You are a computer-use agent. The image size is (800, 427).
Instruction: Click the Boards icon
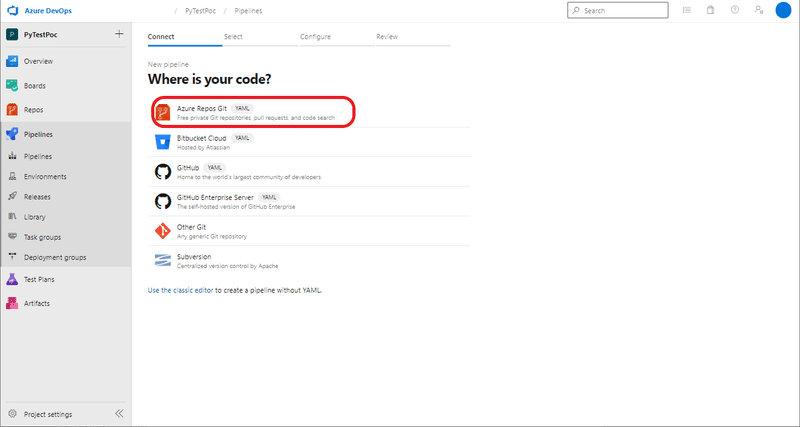tap(12, 86)
